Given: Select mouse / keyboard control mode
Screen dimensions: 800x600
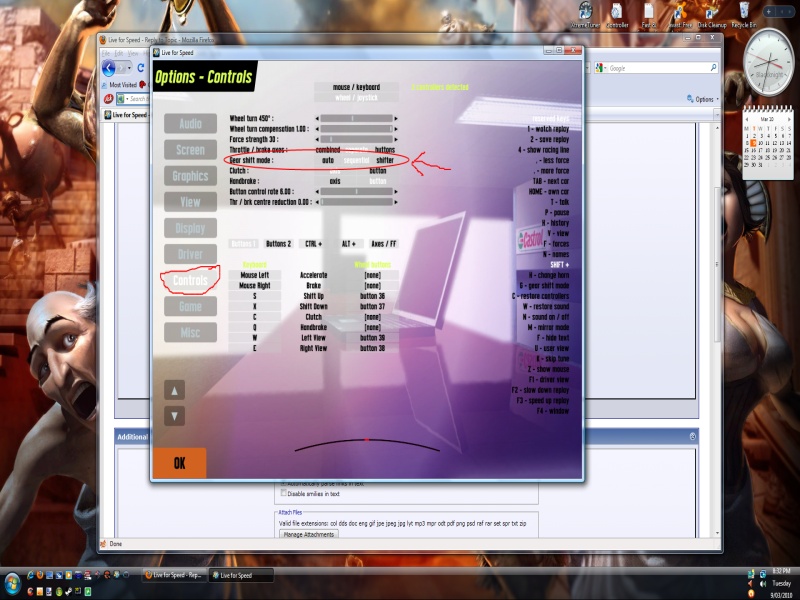Looking at the screenshot, I should click(356, 87).
